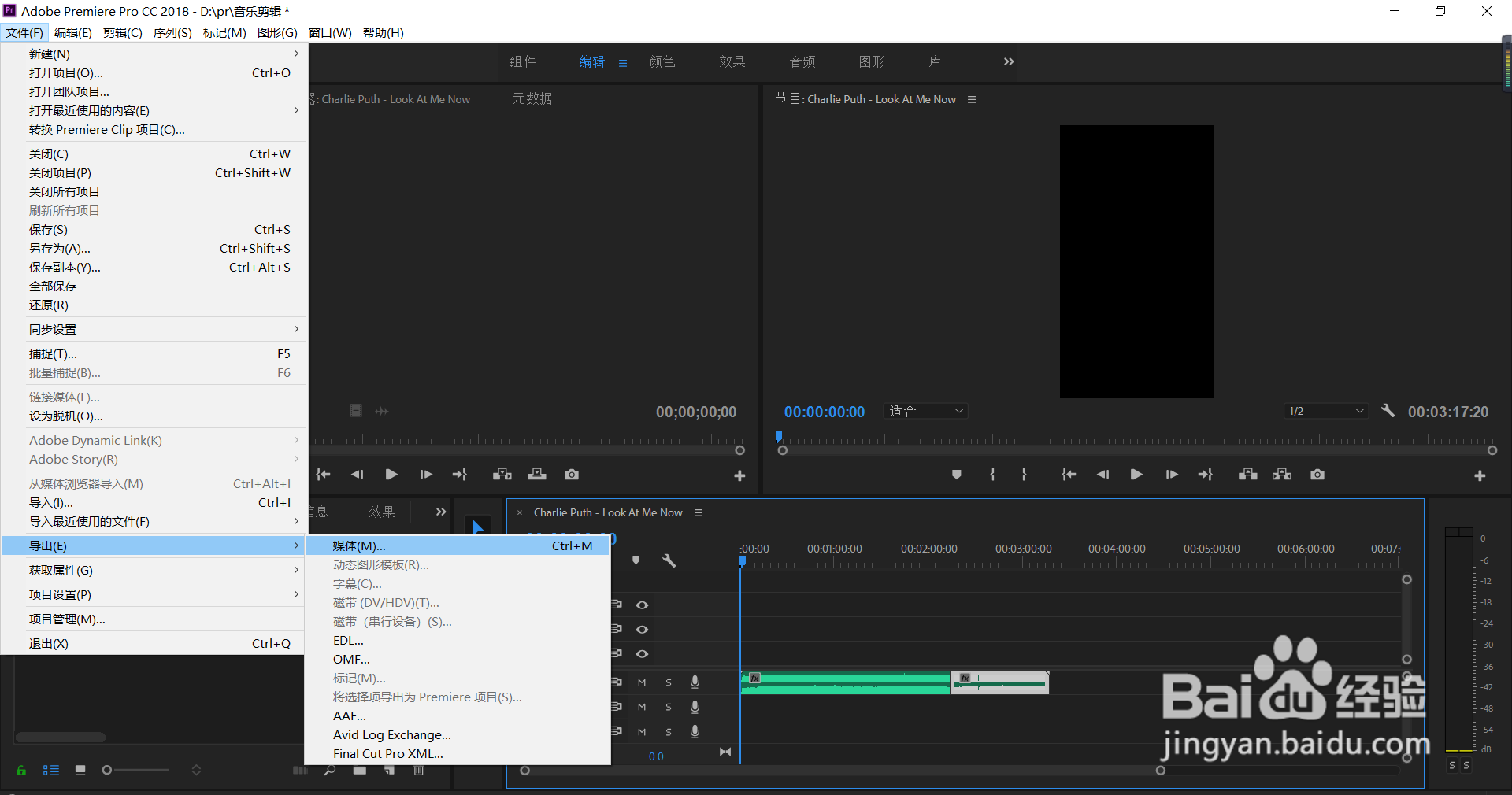Select 保存(S) in the File menu
The height and width of the screenshot is (795, 1512).
(154, 229)
